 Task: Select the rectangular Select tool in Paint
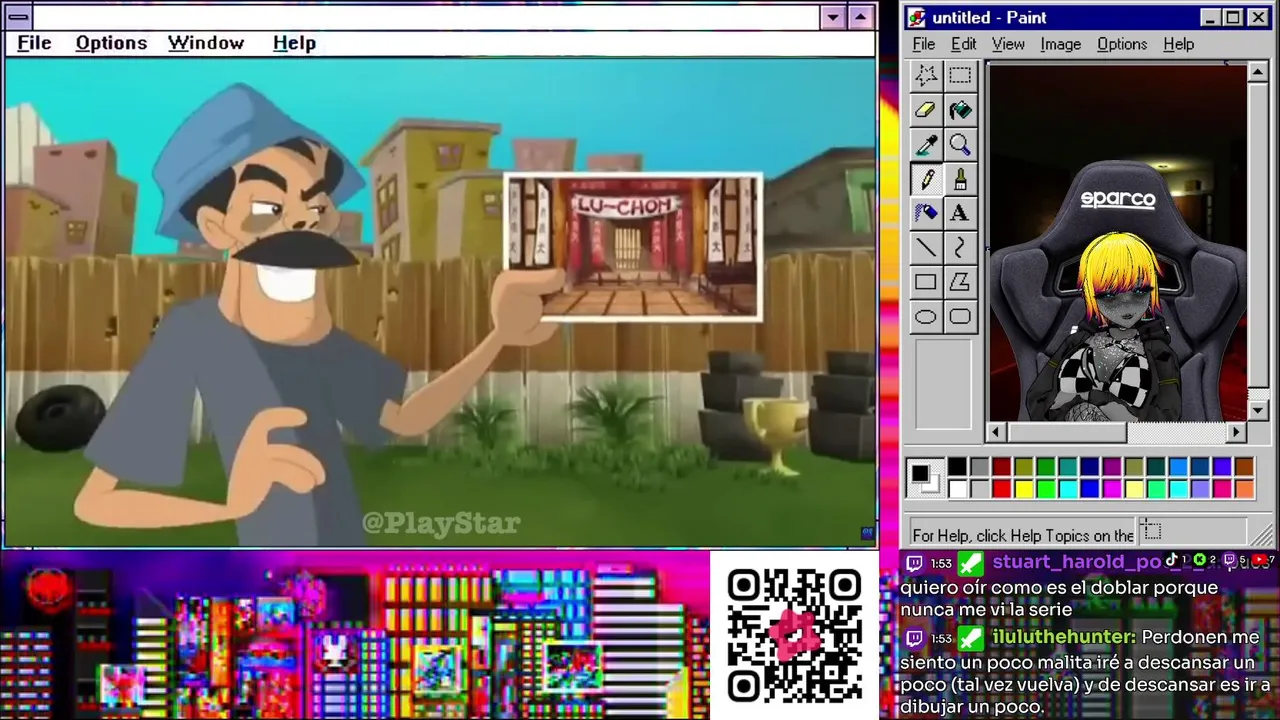pos(960,75)
